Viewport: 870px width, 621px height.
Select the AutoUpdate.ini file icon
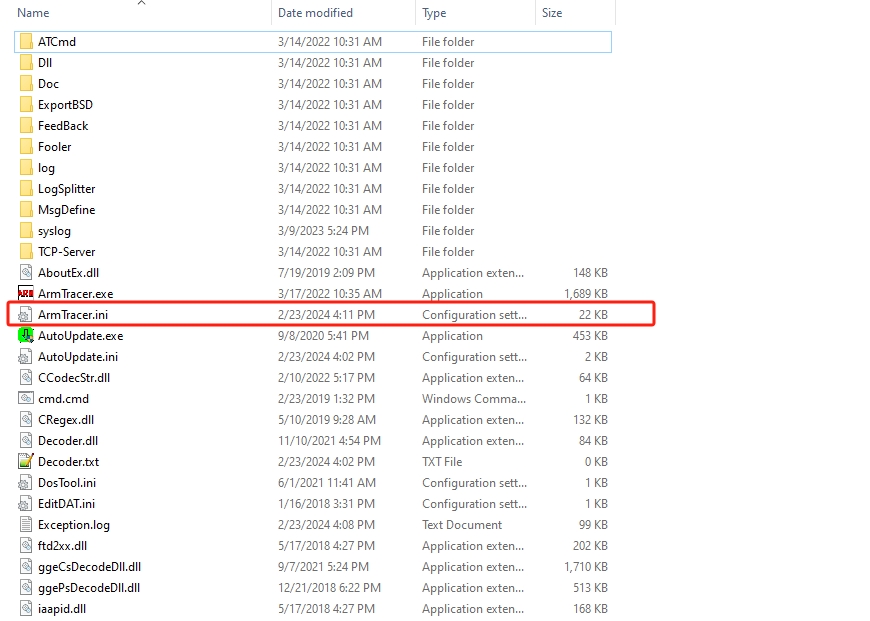click(x=24, y=357)
